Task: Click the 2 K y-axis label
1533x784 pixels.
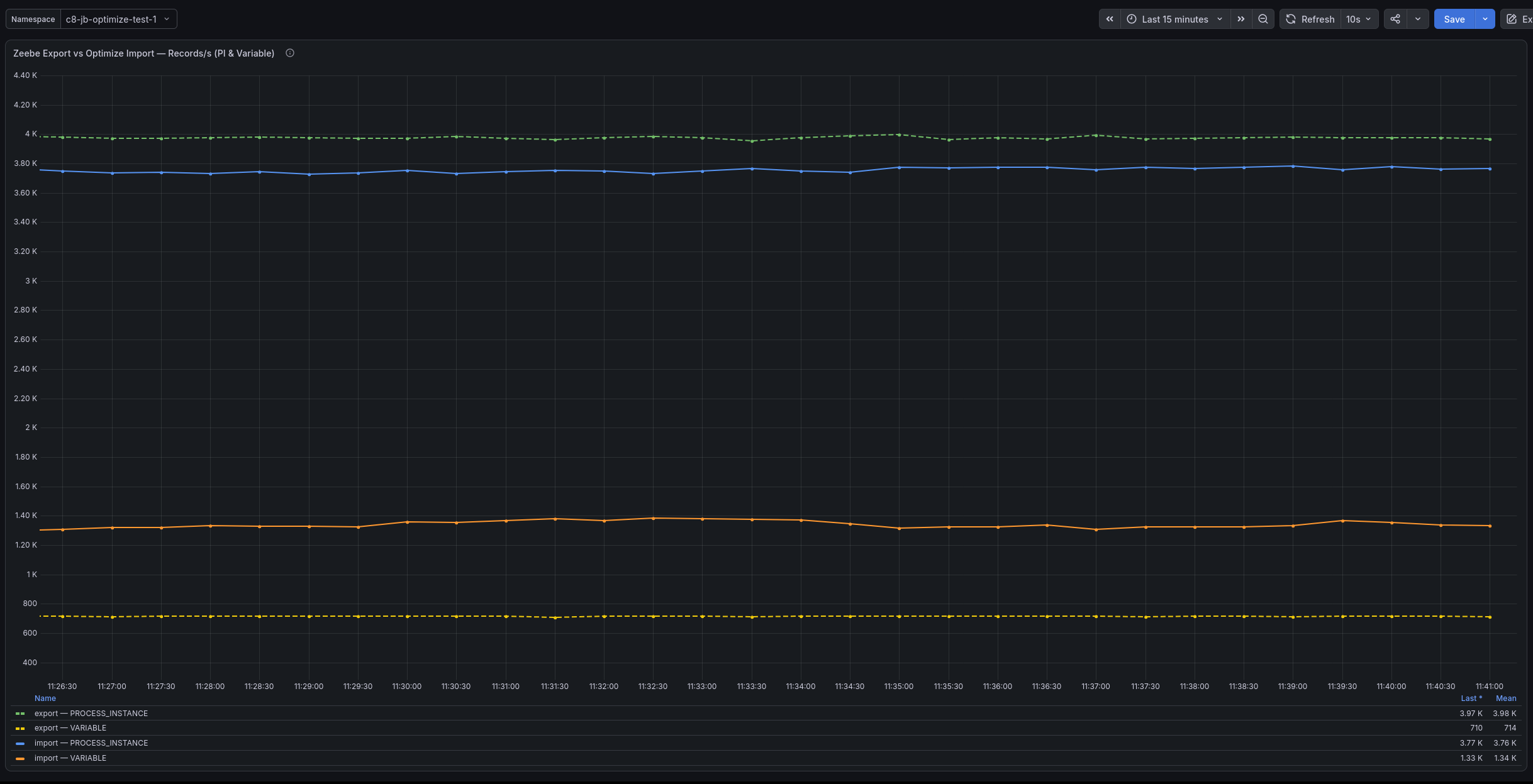Action: (x=31, y=427)
